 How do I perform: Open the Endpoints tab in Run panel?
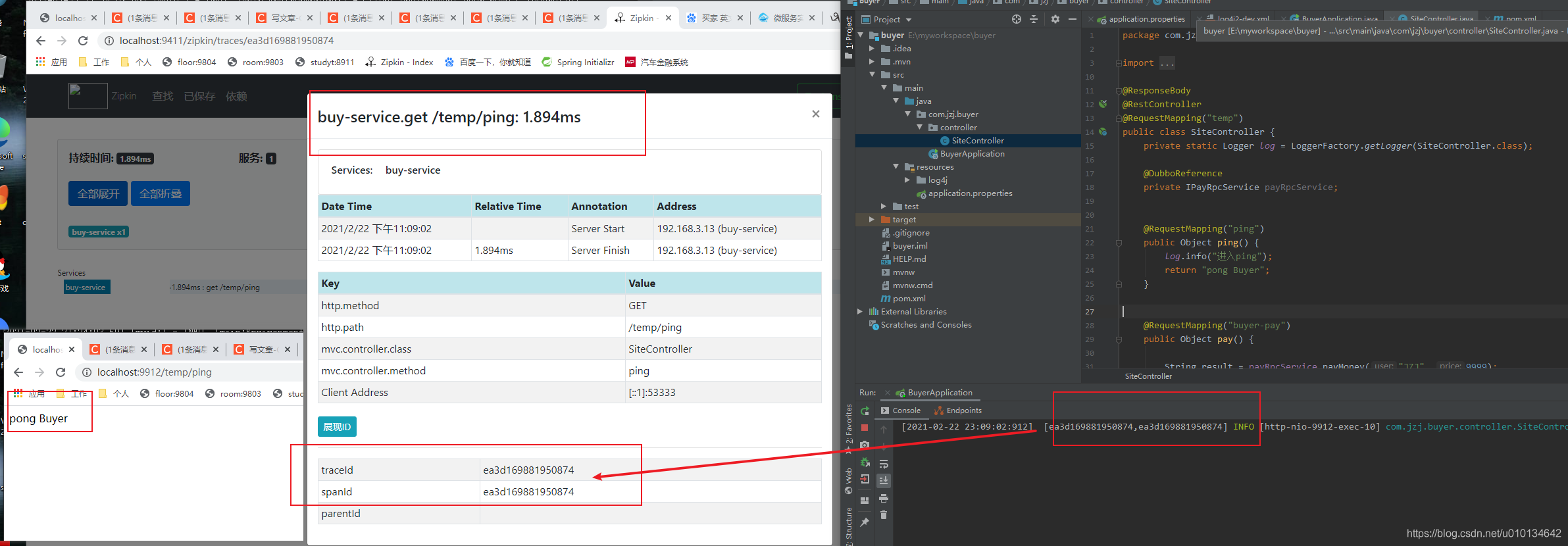point(958,410)
